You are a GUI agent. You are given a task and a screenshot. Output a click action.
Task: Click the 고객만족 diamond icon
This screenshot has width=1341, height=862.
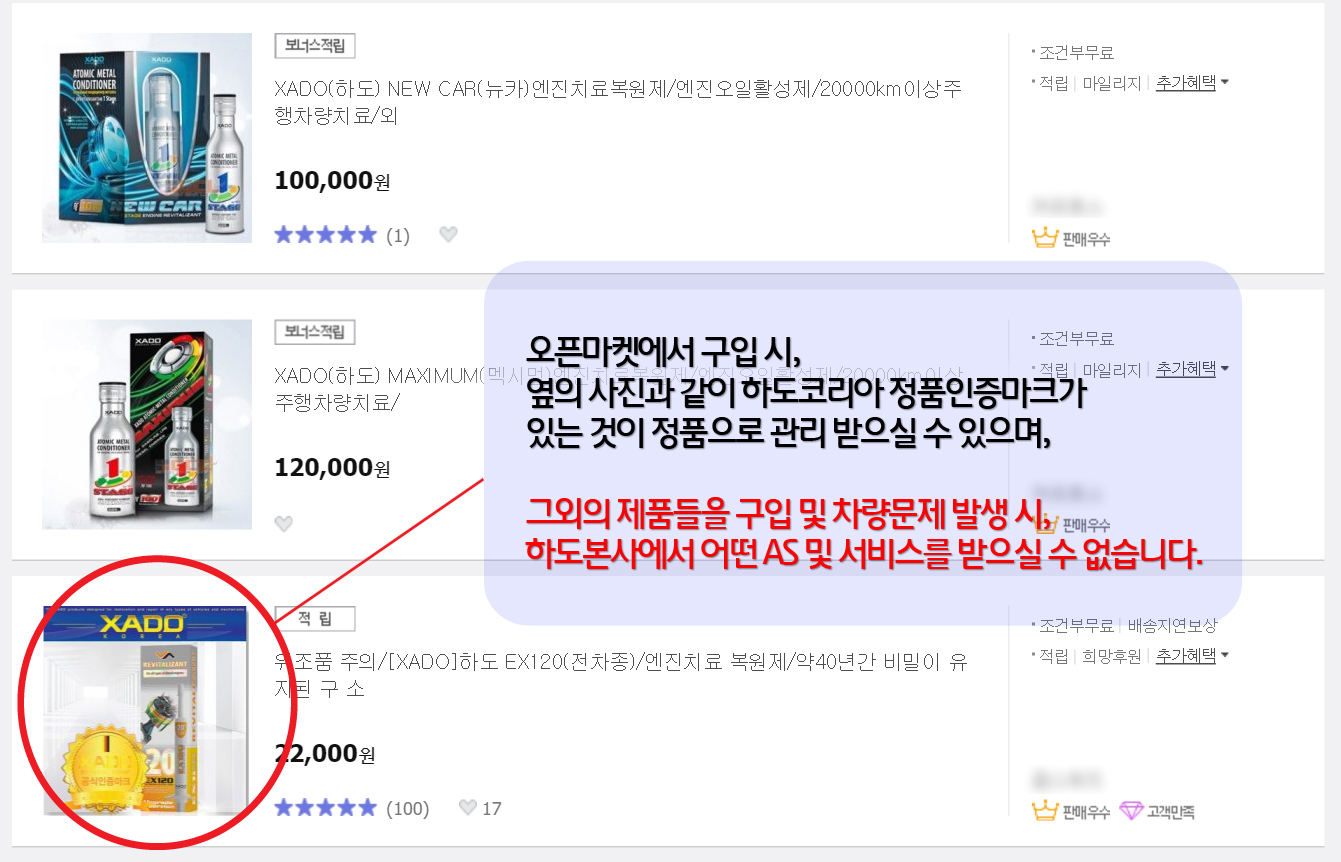pyautogui.click(x=1131, y=811)
